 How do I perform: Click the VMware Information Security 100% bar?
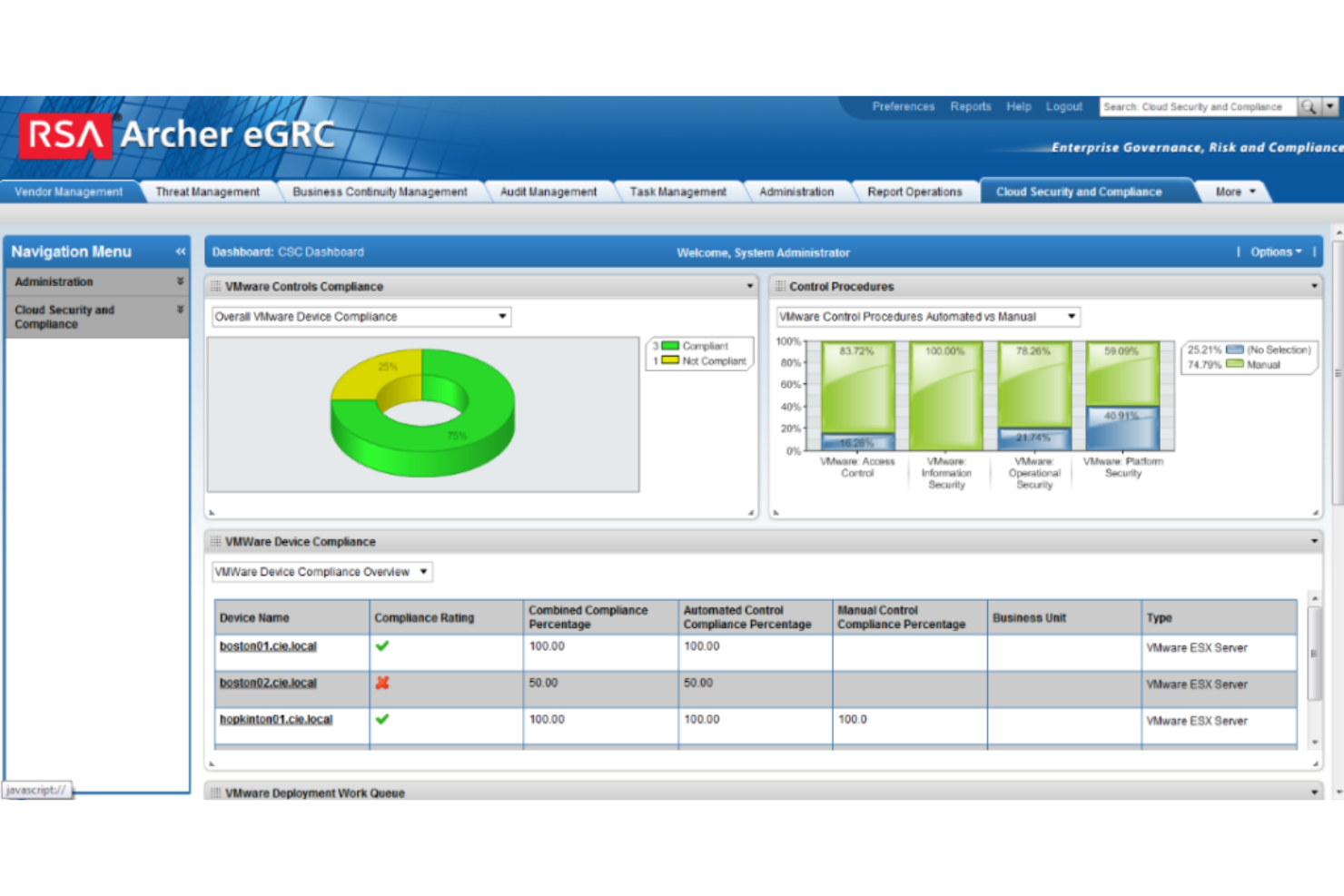click(945, 396)
